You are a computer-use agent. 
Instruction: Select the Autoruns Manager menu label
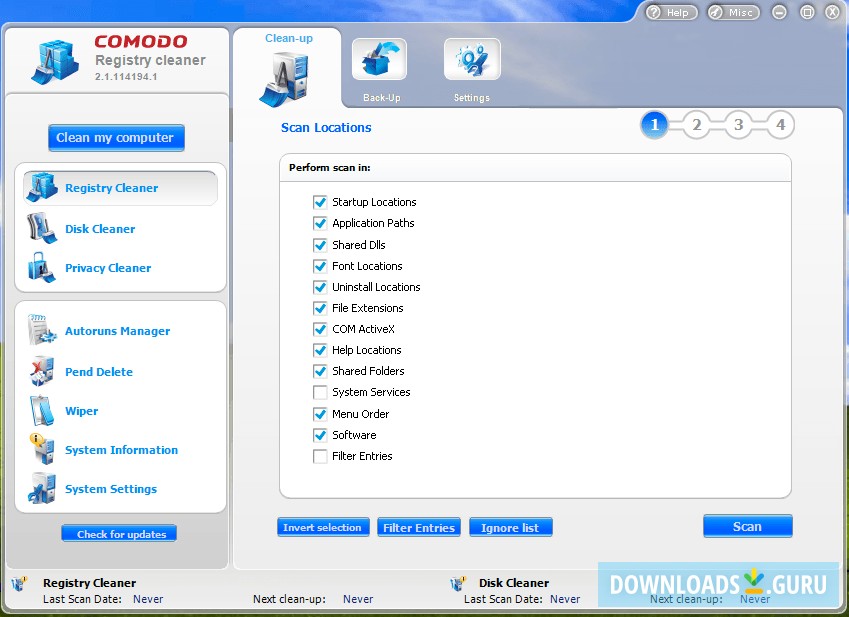[x=117, y=331]
